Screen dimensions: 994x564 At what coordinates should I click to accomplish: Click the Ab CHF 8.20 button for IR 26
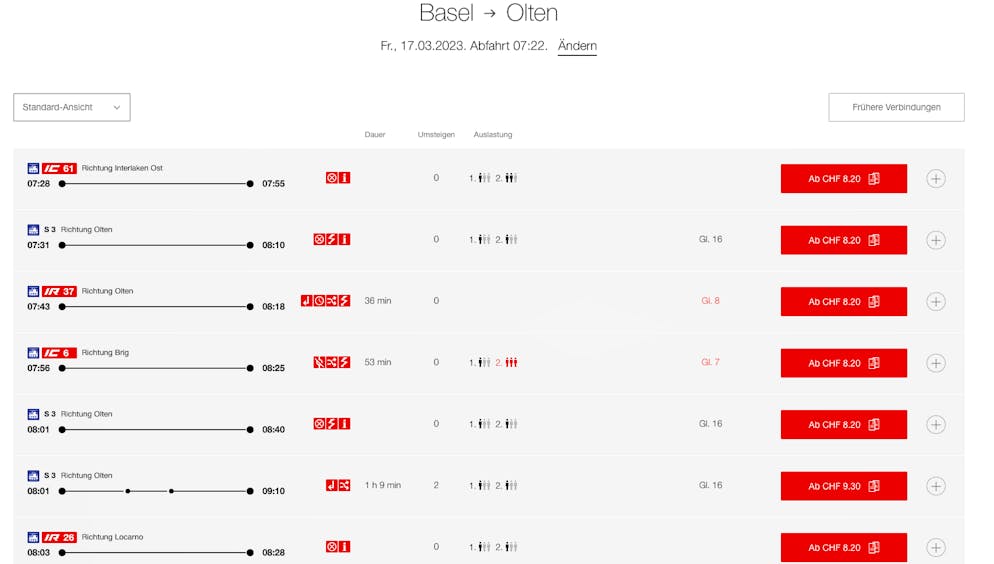point(843,548)
